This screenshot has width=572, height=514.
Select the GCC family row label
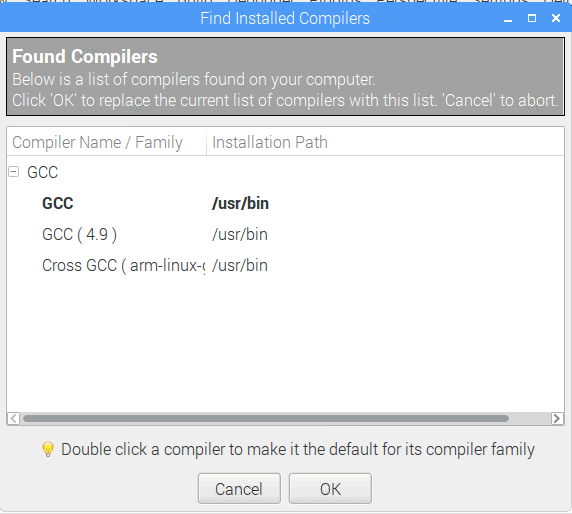(x=43, y=173)
